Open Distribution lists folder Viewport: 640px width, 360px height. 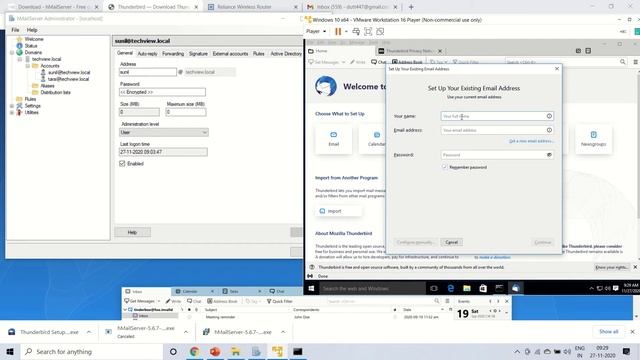tap(56, 92)
